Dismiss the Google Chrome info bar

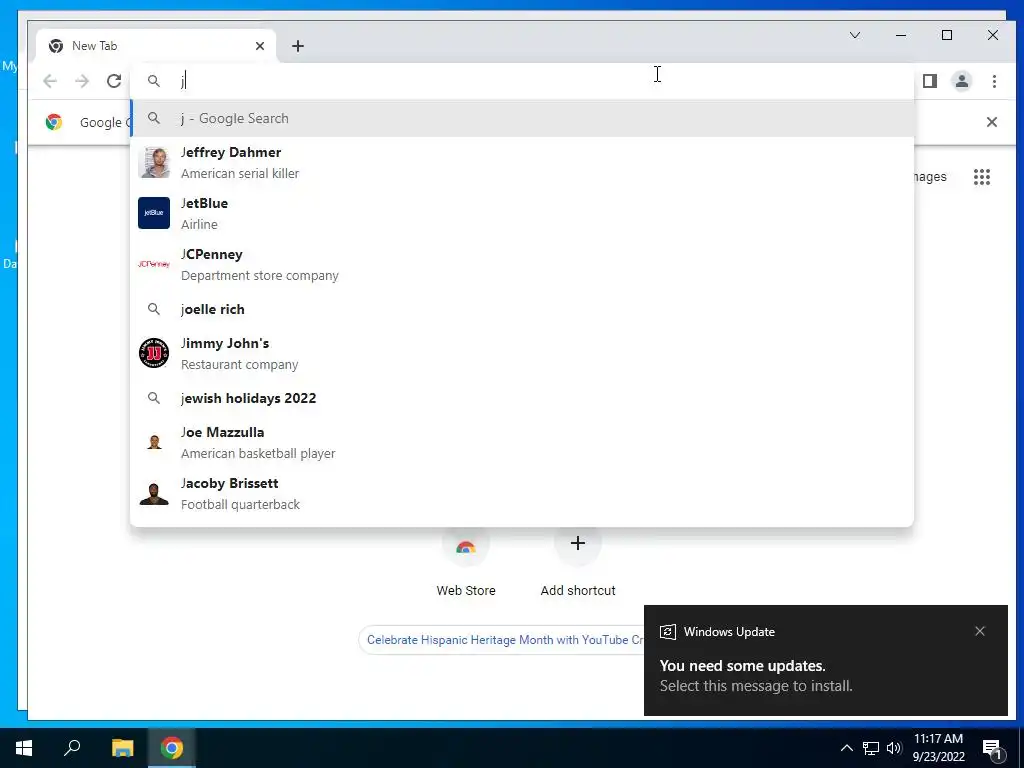[991, 122]
